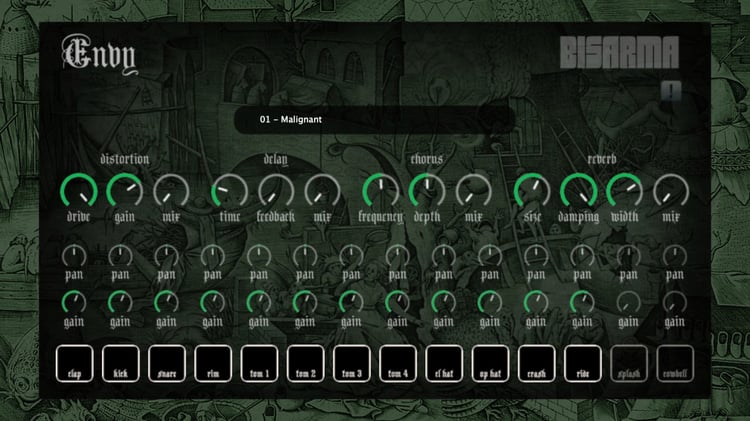750x421 pixels.
Task: Click the tom 2 gain knob
Action: pos(305,303)
